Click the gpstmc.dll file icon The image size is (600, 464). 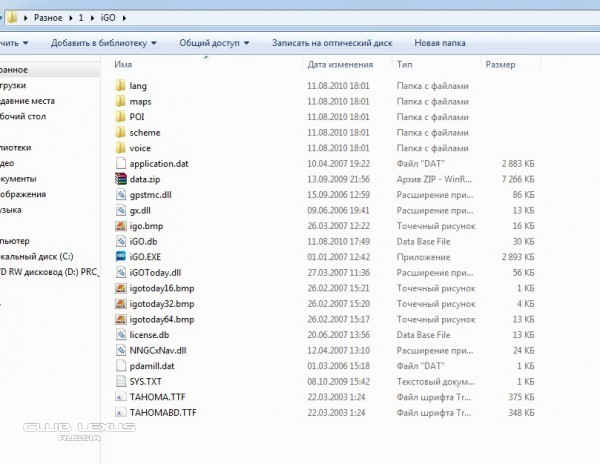click(x=121, y=195)
